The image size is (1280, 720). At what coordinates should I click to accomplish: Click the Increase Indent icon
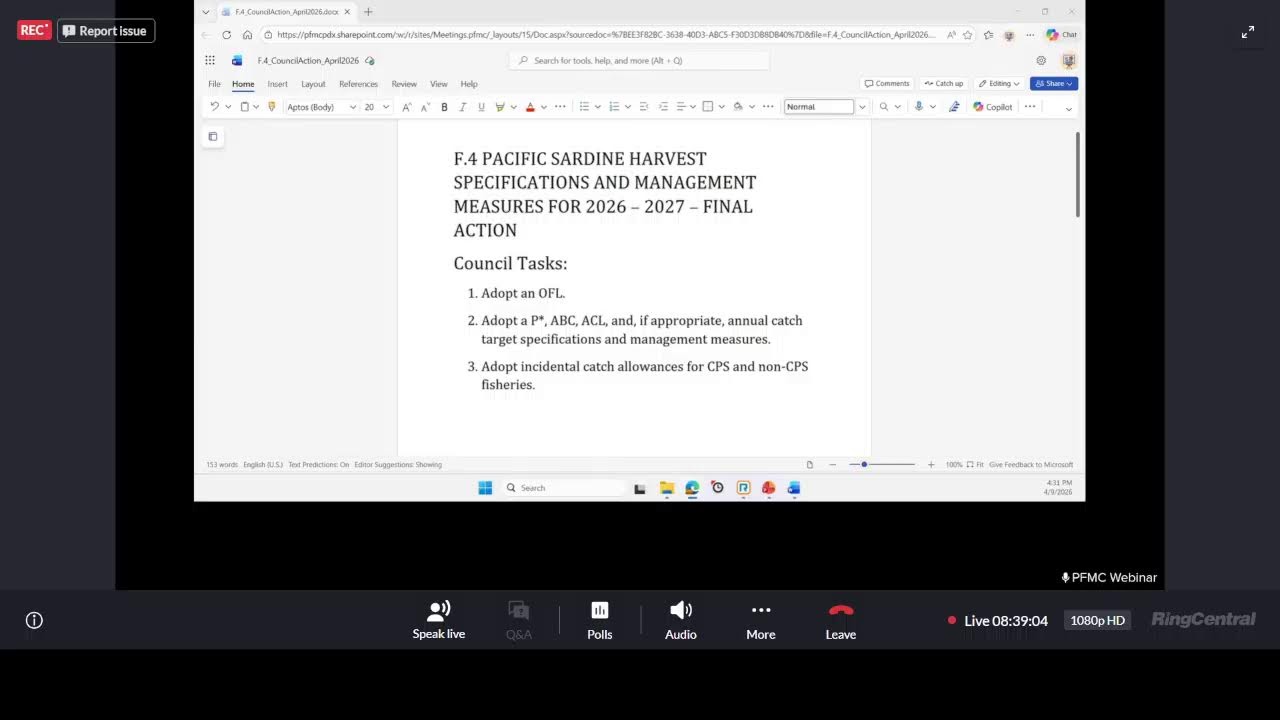[662, 107]
